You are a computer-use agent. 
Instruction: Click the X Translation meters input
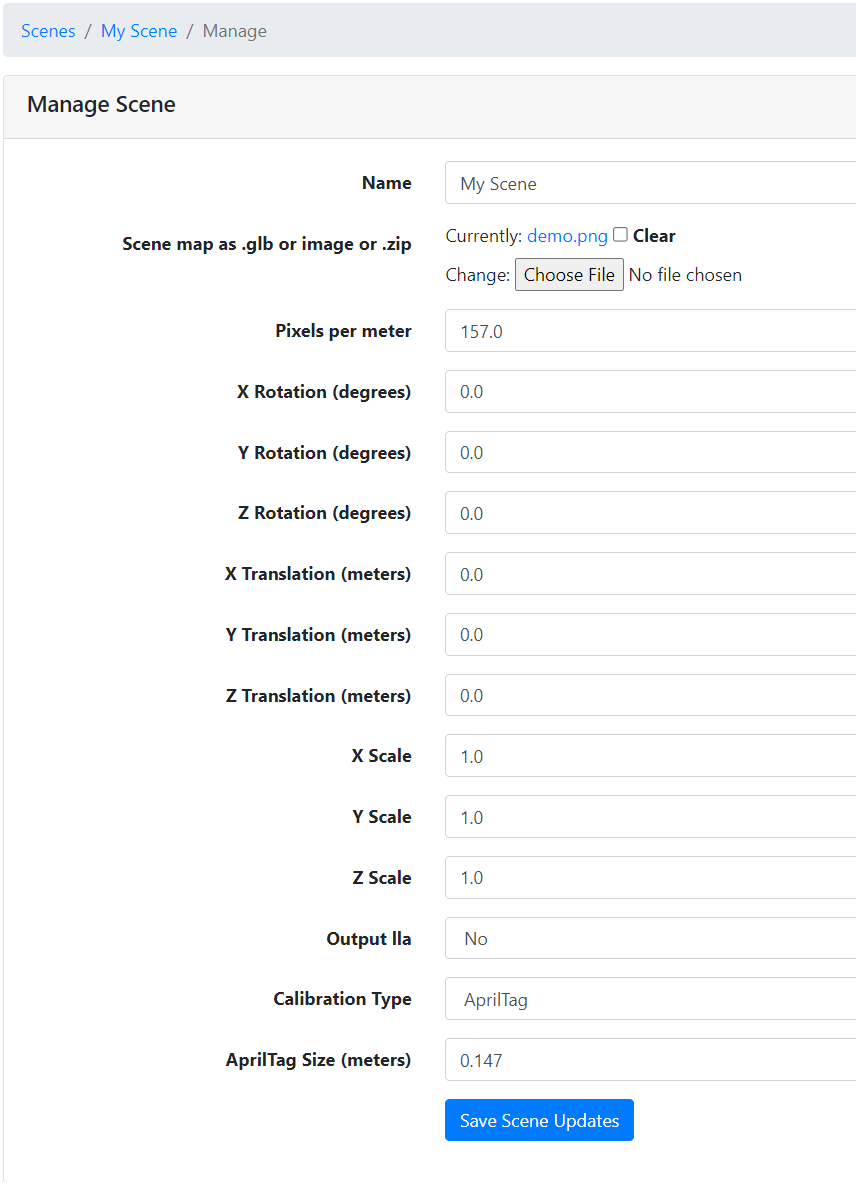[x=650, y=574]
